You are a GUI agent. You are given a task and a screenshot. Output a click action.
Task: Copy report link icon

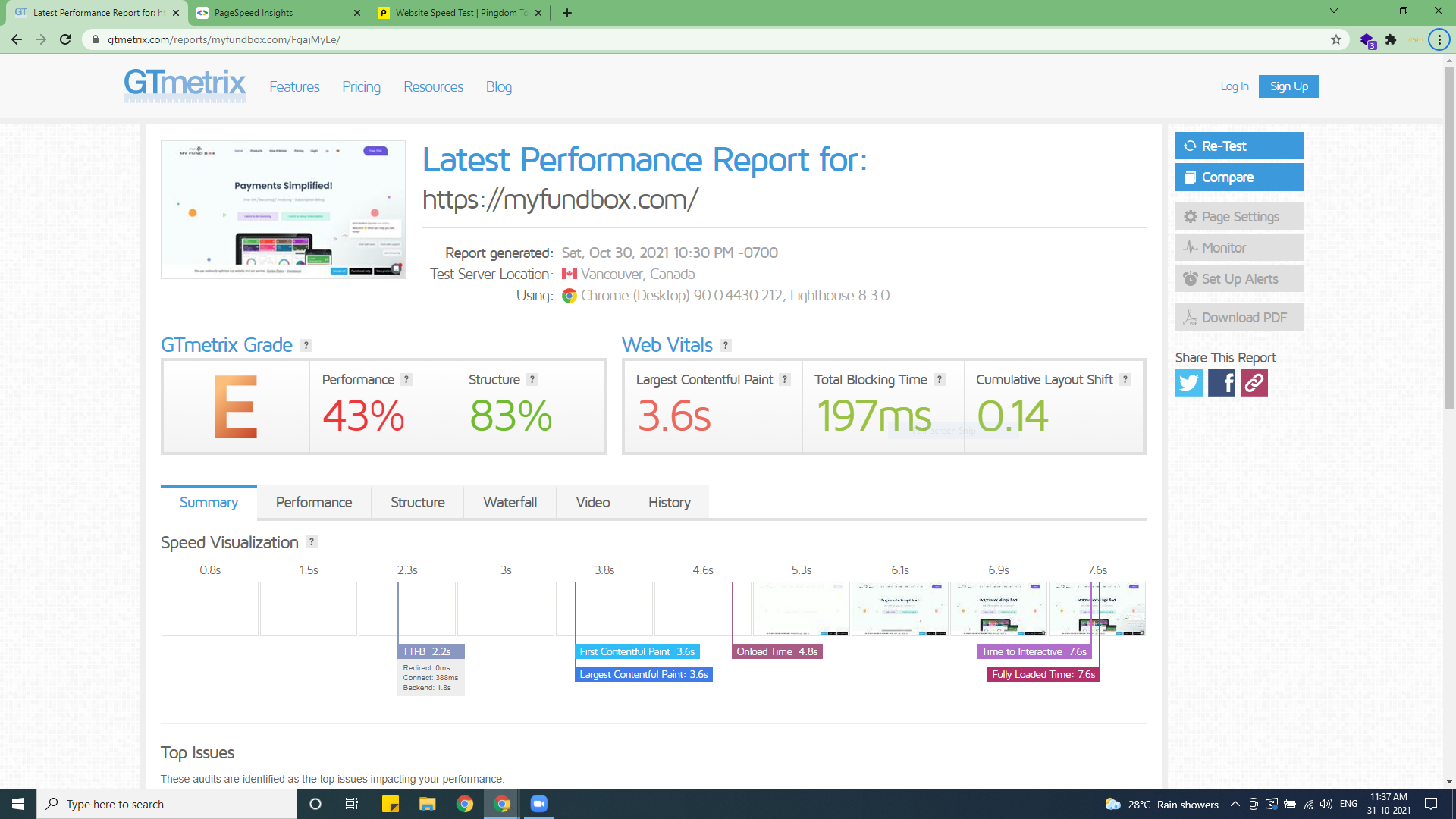coord(1254,383)
